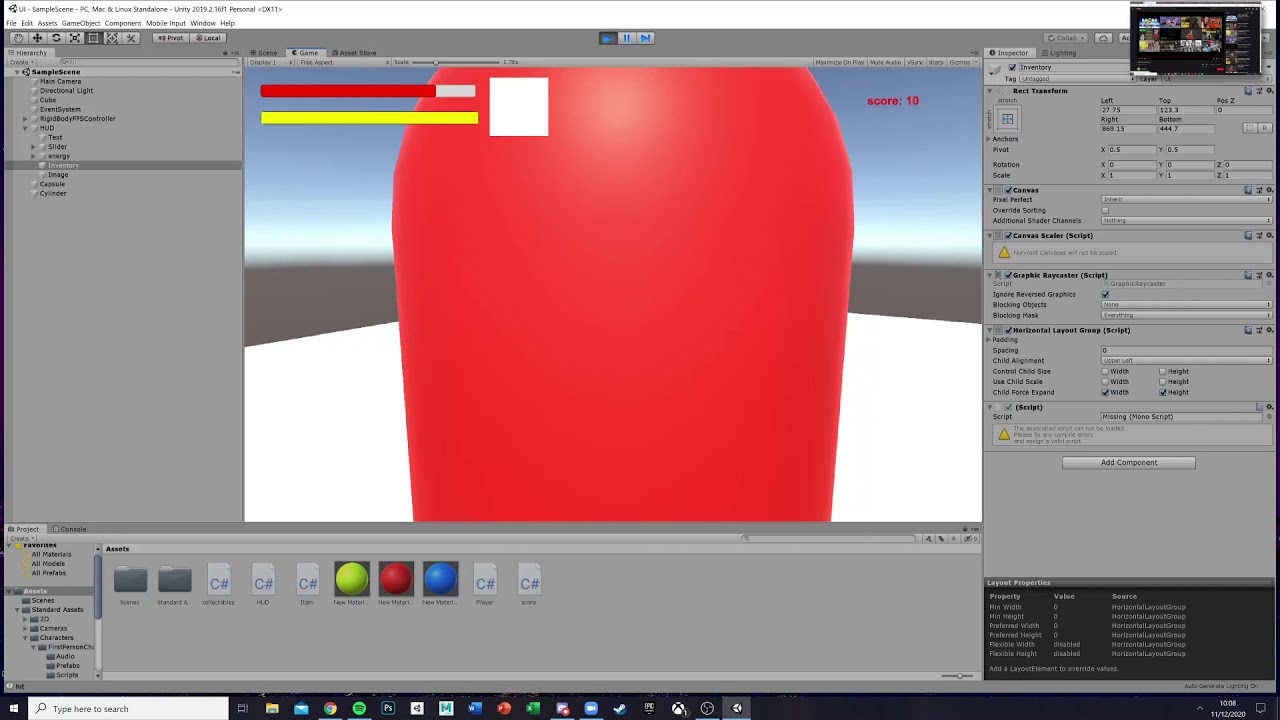Expand RigidBodyFPSController in Hierarchy
The height and width of the screenshot is (720, 1280).
tap(25, 119)
